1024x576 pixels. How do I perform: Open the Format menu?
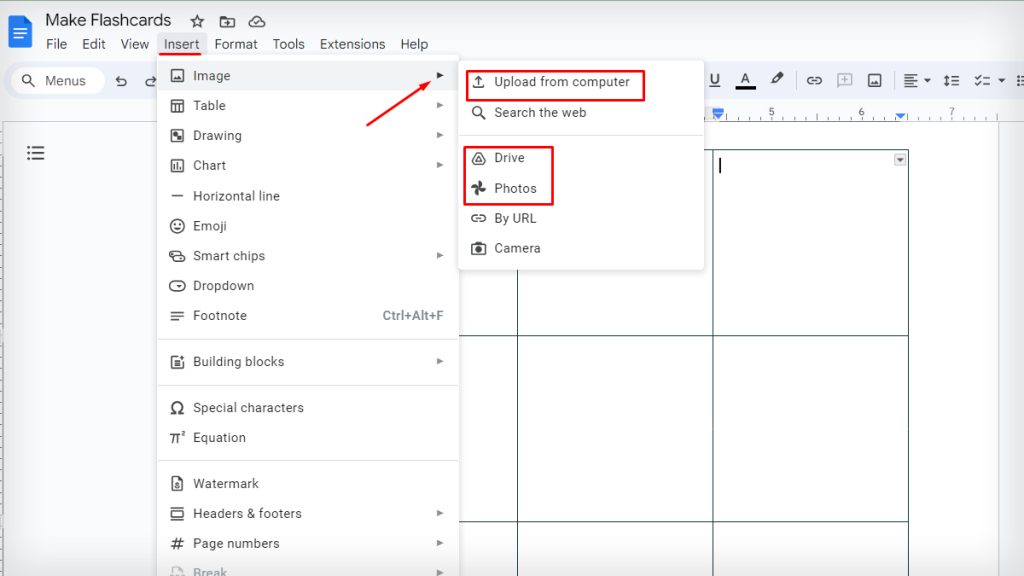pyautogui.click(x=236, y=44)
